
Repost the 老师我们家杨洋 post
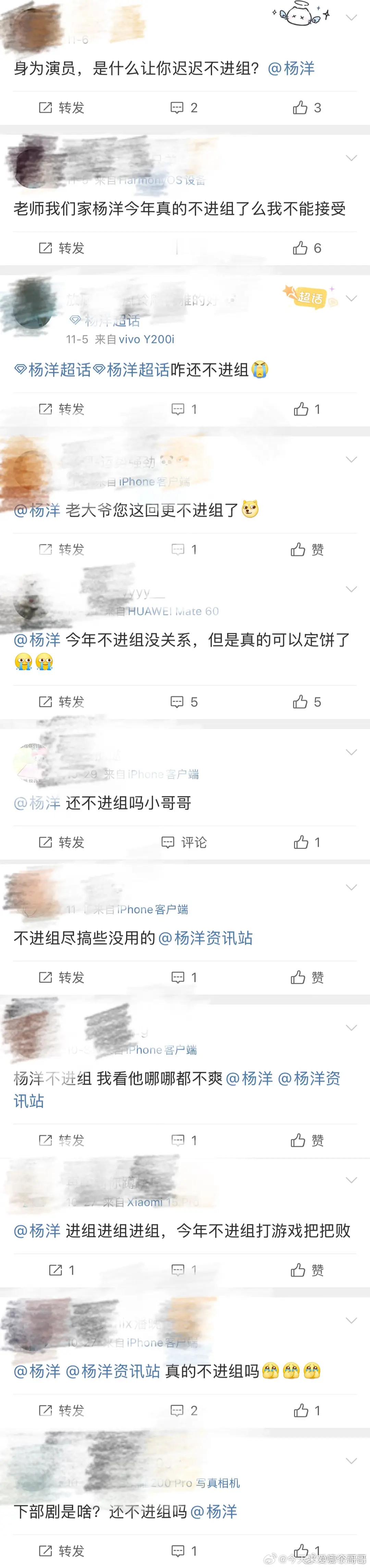click(x=61, y=248)
